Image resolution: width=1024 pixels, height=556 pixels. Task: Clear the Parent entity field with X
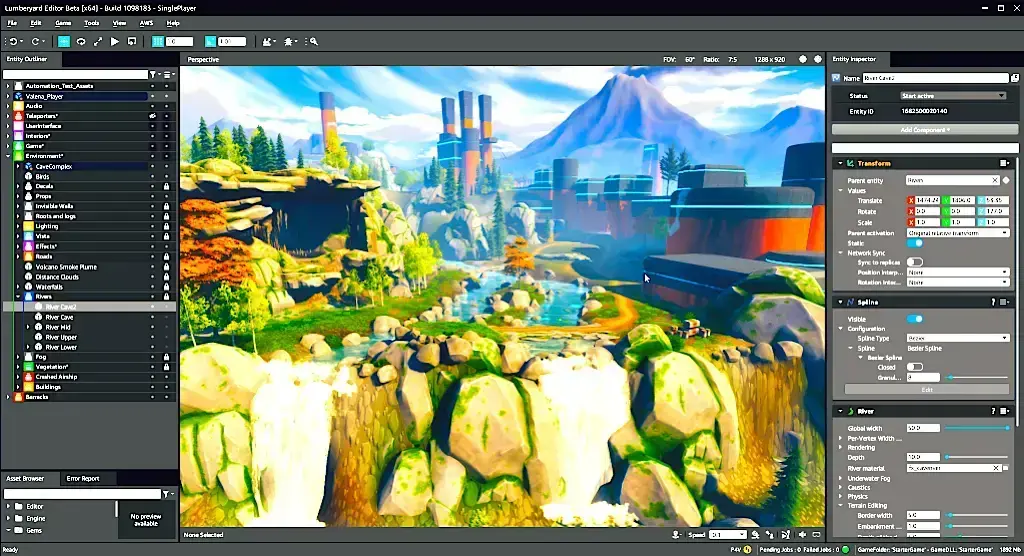pyautogui.click(x=995, y=180)
